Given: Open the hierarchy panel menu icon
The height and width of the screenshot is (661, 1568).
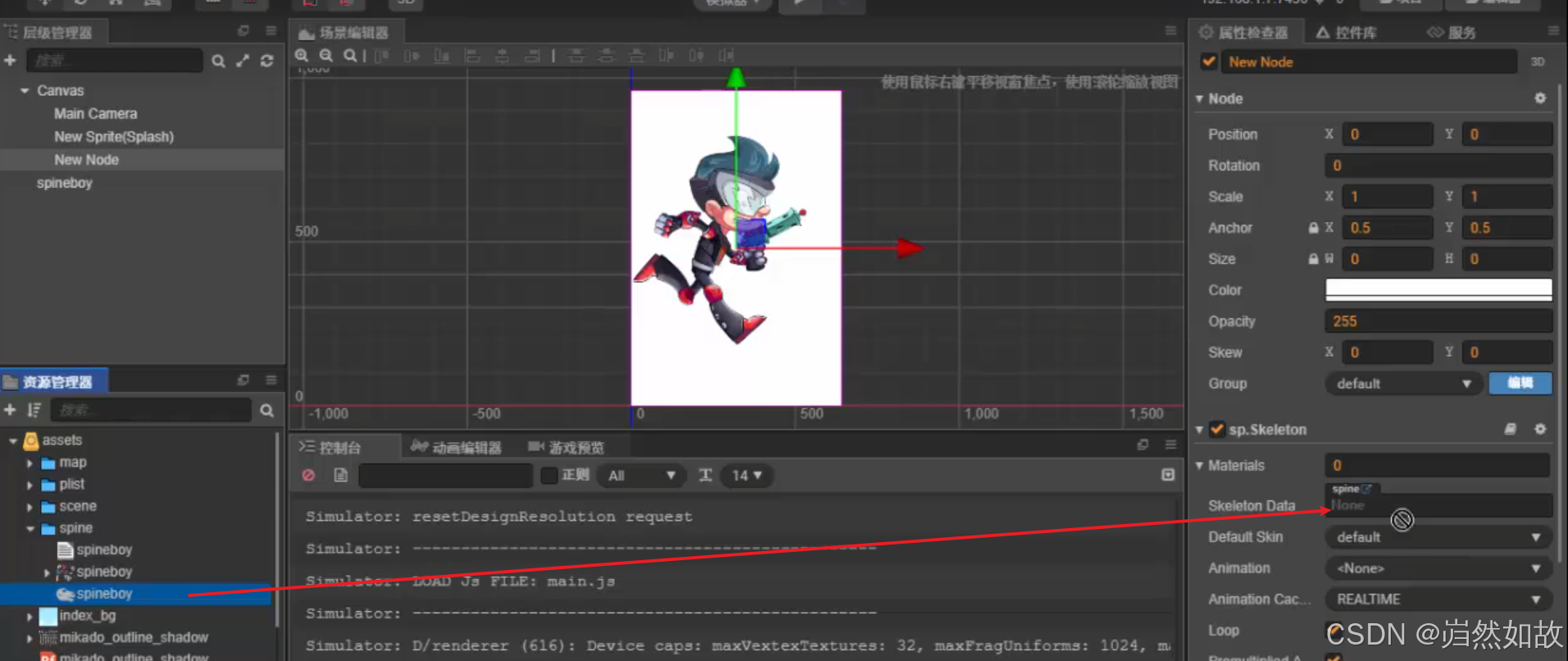Looking at the screenshot, I should click(x=271, y=31).
